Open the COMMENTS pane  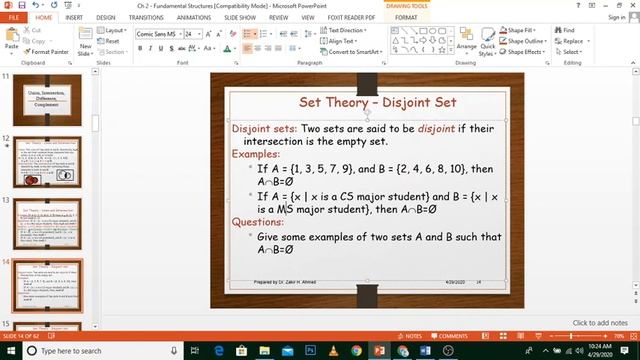coord(449,336)
